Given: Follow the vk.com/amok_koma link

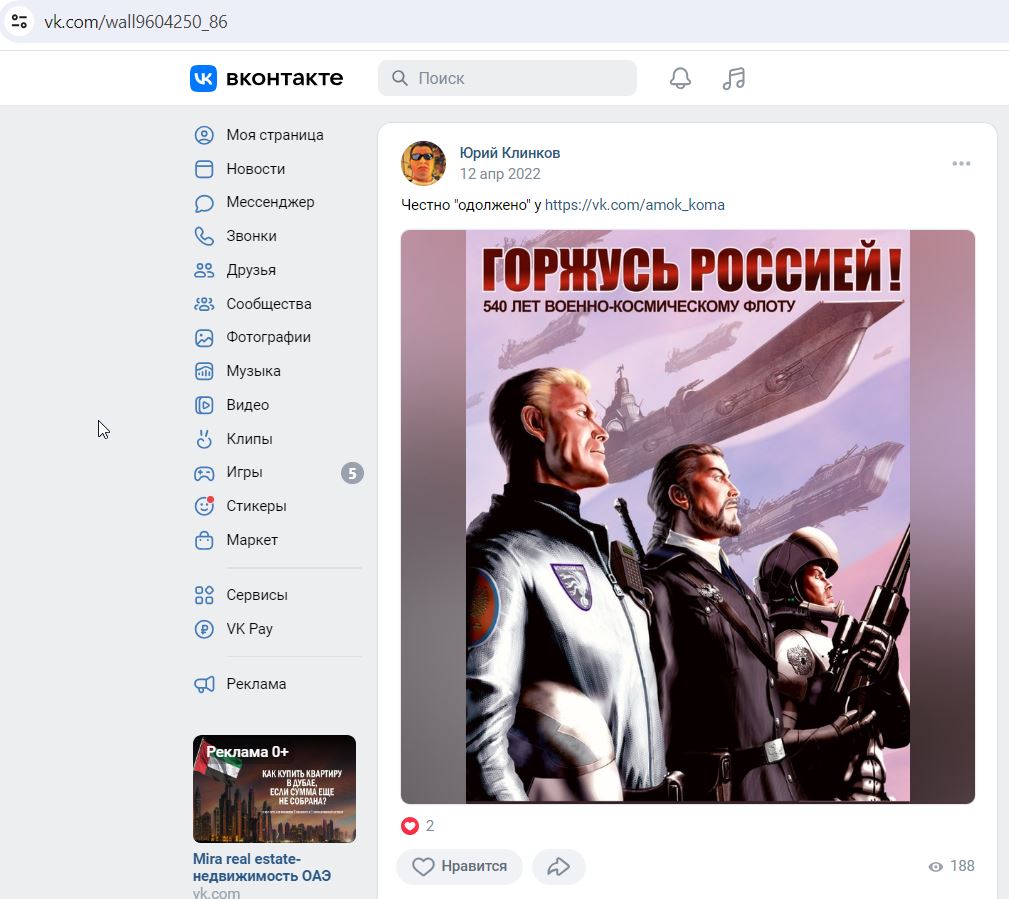Looking at the screenshot, I should coord(634,205).
